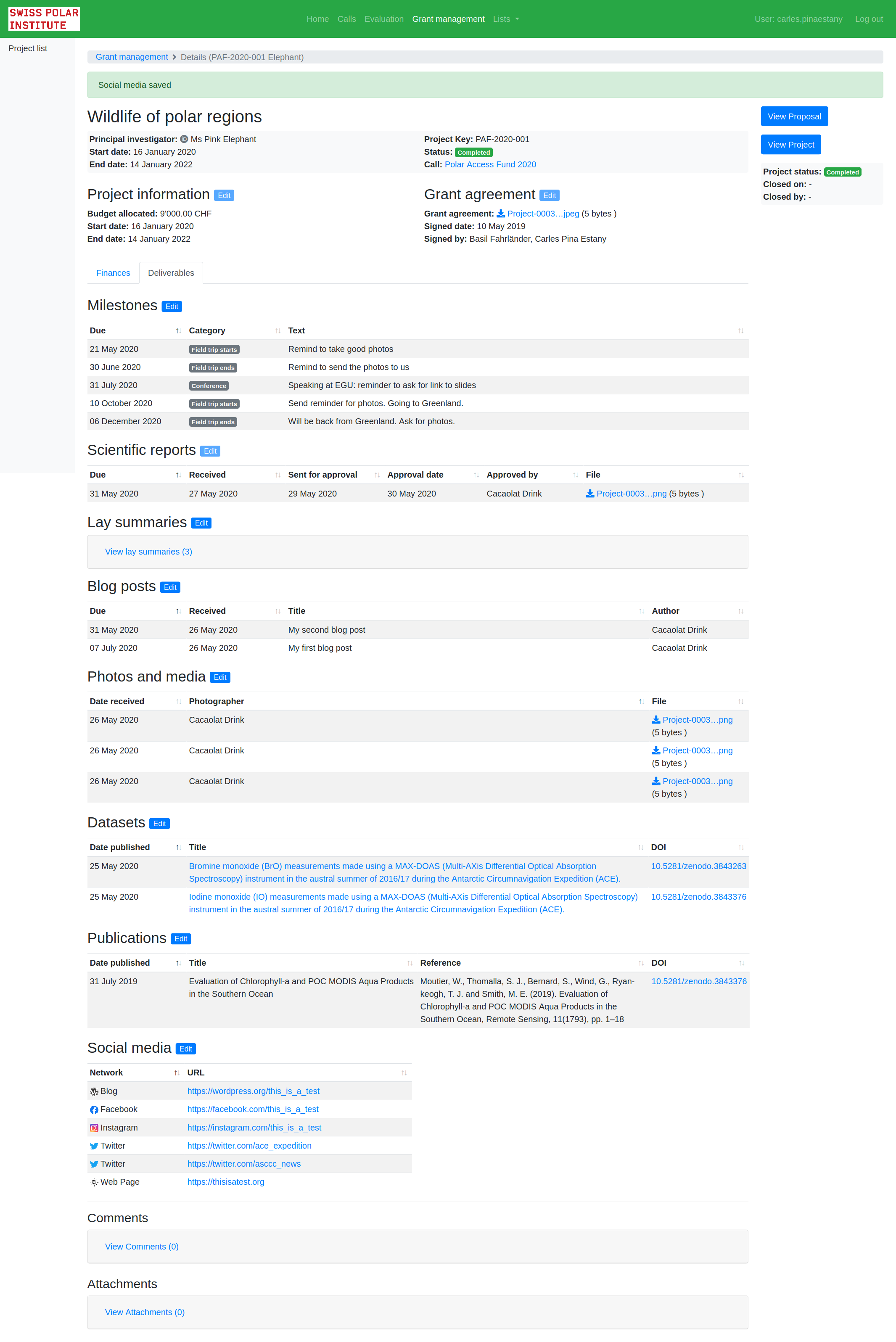This screenshot has height=1342, width=896.
Task: Click the Facebook network icon
Action: click(94, 1110)
